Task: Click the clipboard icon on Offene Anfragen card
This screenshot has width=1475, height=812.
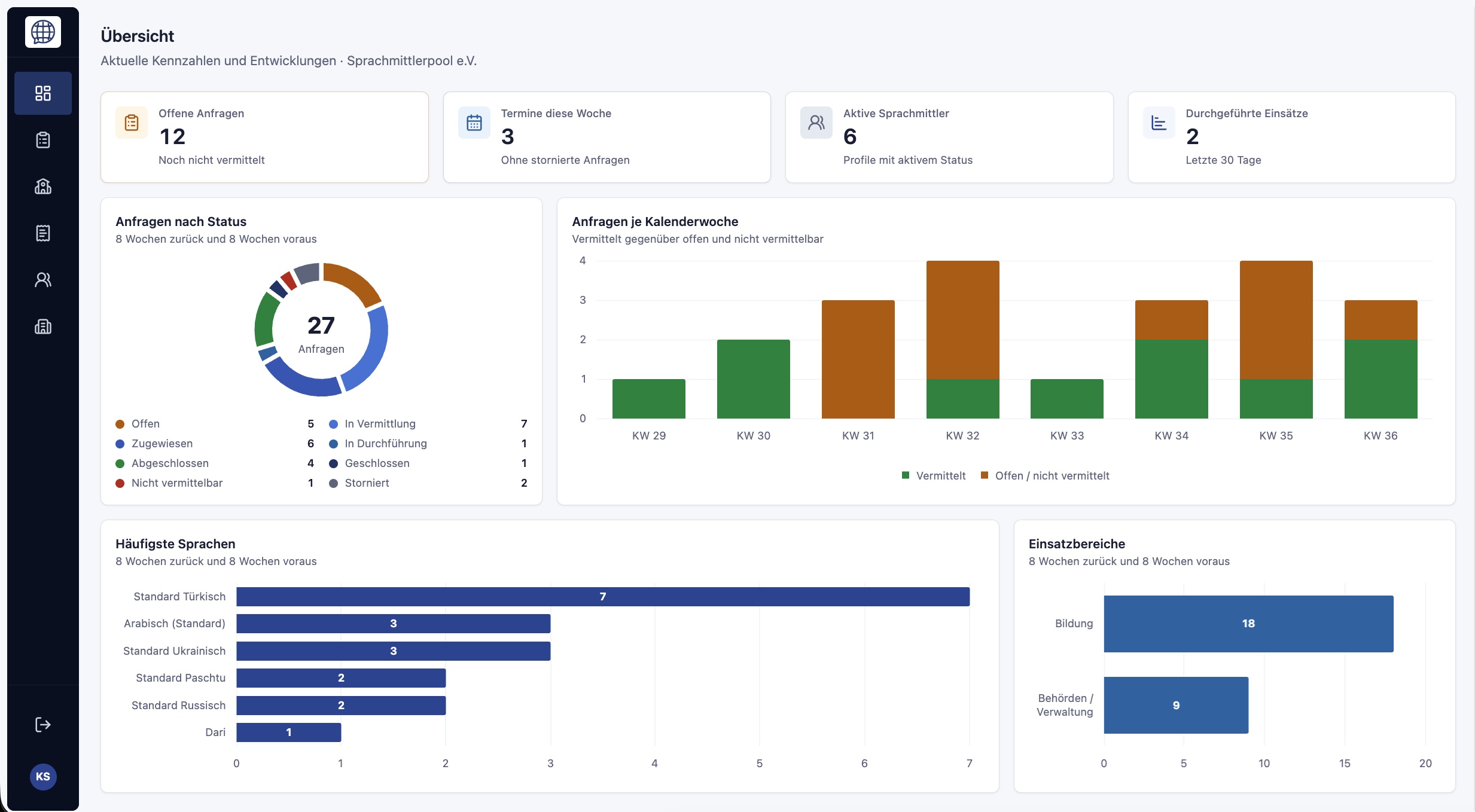Action: tap(132, 123)
